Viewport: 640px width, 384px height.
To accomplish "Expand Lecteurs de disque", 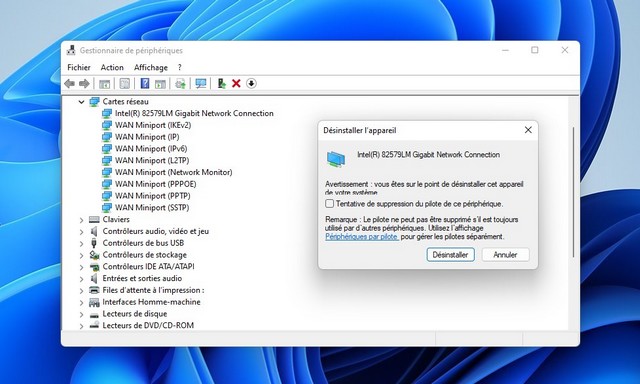I will 81,315.
